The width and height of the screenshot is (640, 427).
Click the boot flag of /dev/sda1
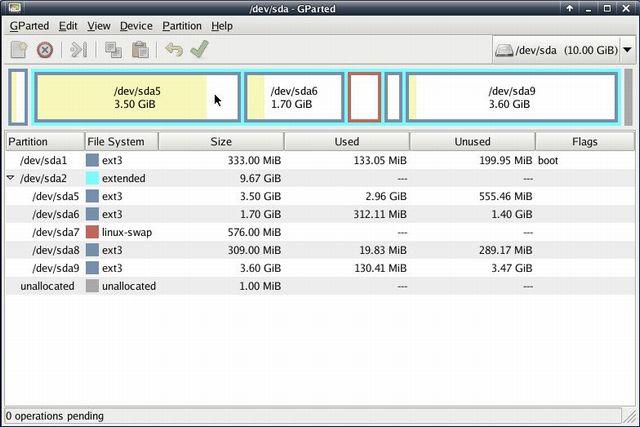548,160
